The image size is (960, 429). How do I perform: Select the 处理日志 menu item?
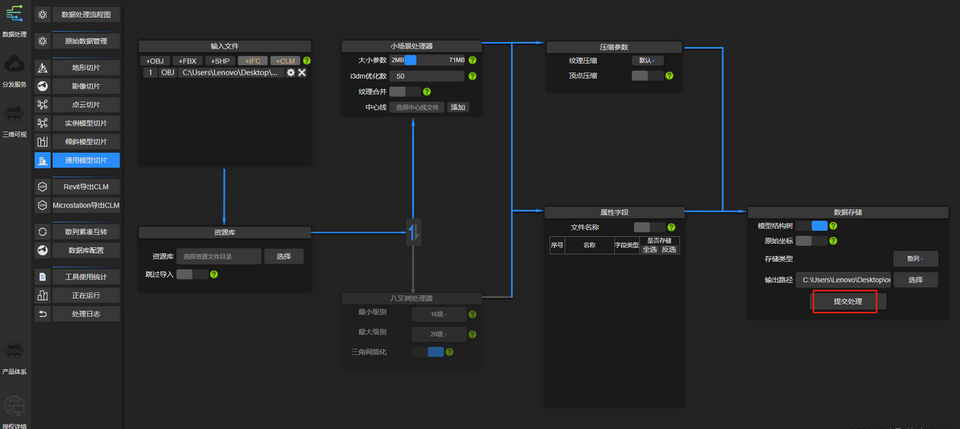pyautogui.click(x=86, y=314)
